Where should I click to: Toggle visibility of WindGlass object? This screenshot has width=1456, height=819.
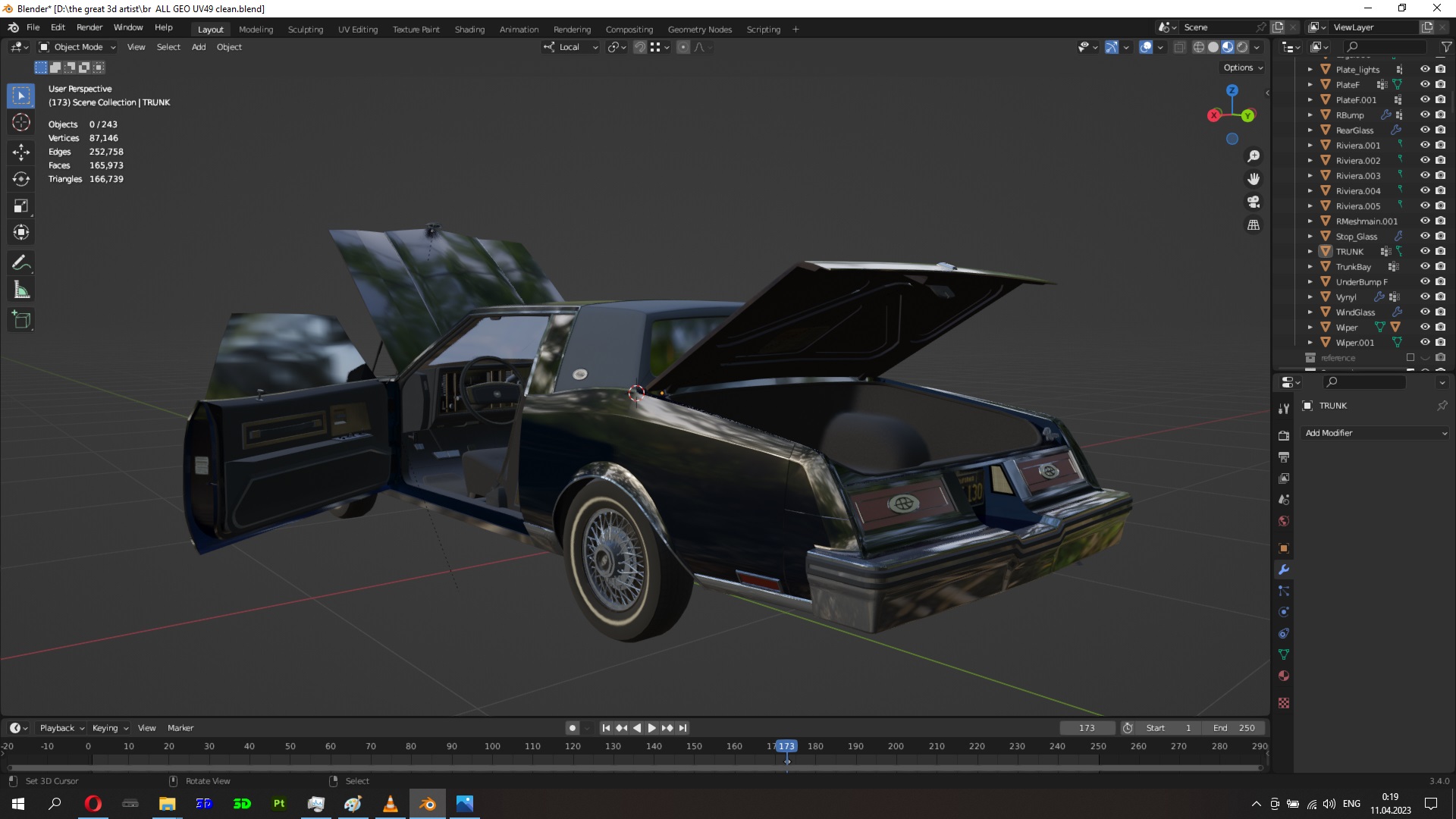[1425, 312]
